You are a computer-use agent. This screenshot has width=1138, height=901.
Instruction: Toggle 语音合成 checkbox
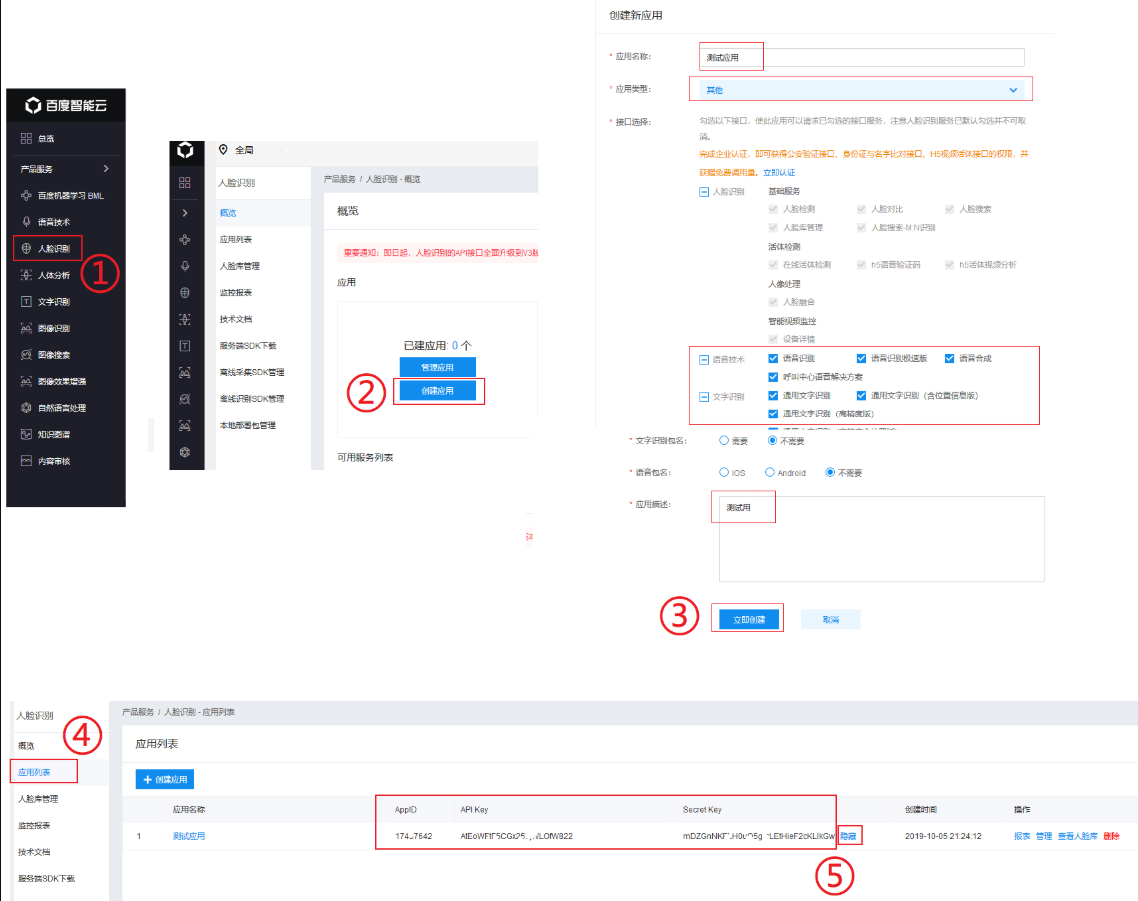949,358
